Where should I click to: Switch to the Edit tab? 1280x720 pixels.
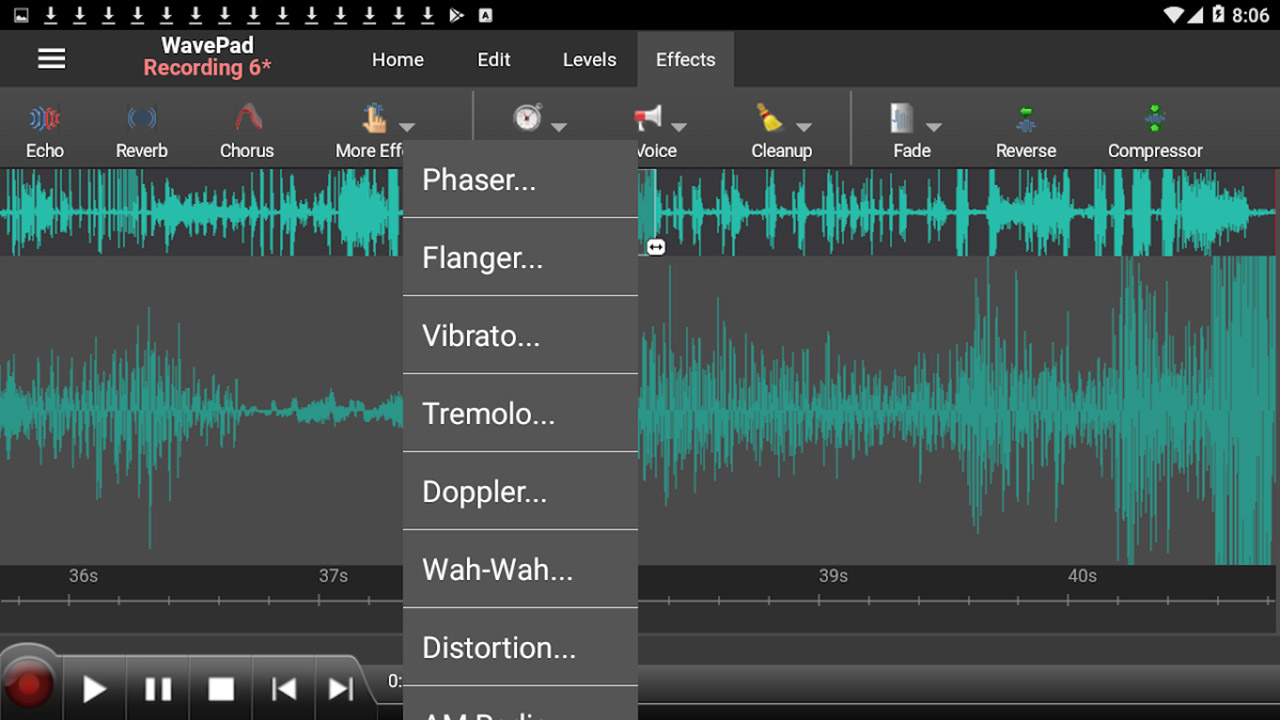coord(493,59)
